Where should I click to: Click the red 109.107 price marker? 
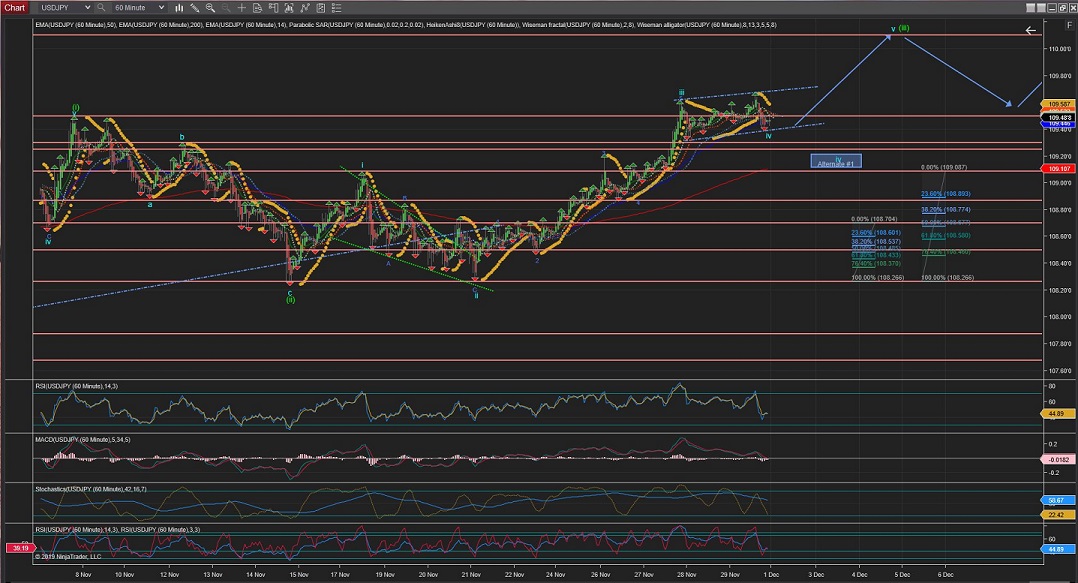tap(1057, 168)
